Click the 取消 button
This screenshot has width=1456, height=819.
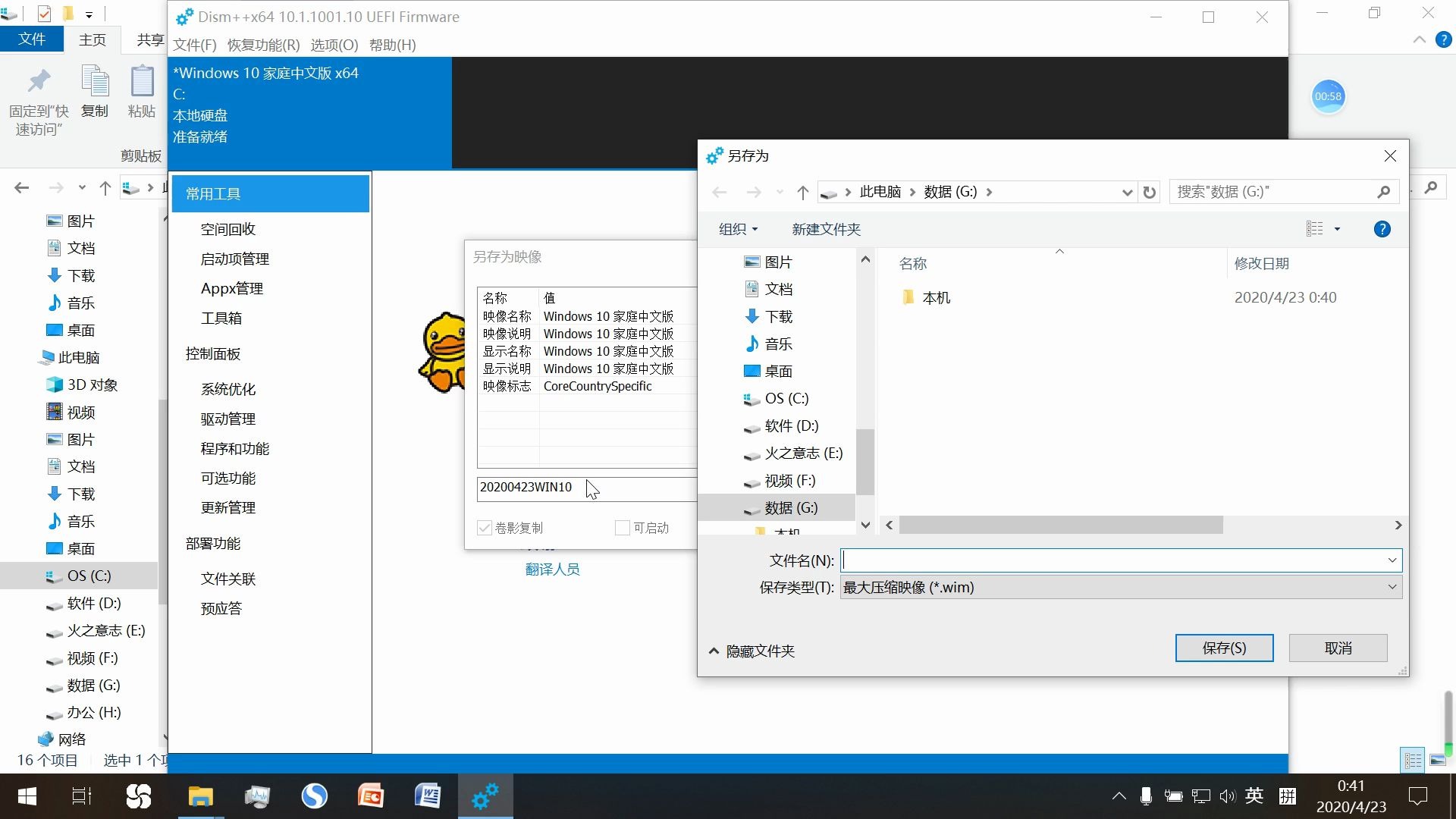1338,648
